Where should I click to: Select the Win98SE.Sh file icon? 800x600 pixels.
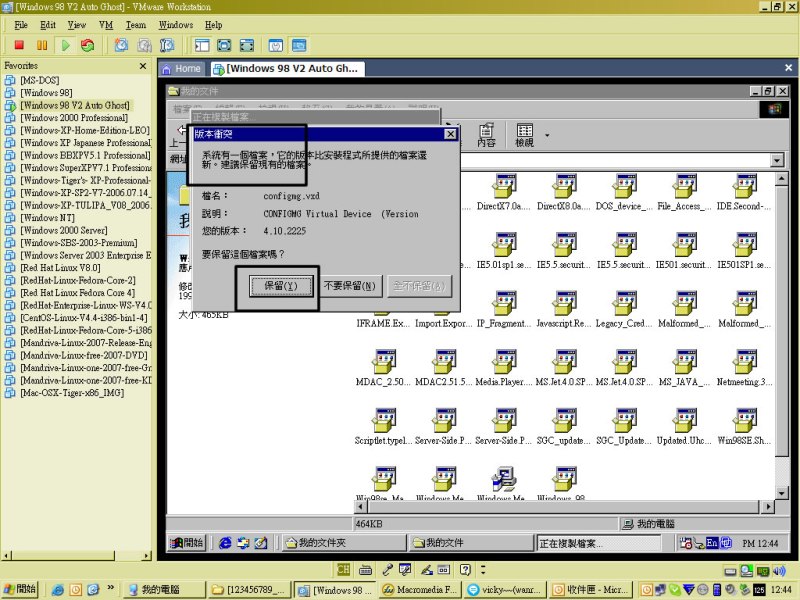[x=744, y=427]
